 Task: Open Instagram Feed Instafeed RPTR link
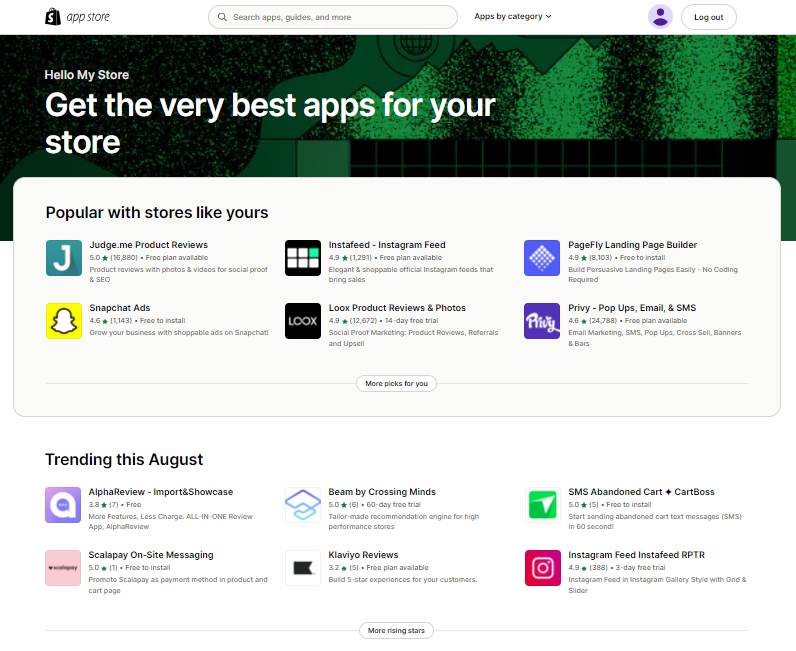[x=637, y=555]
